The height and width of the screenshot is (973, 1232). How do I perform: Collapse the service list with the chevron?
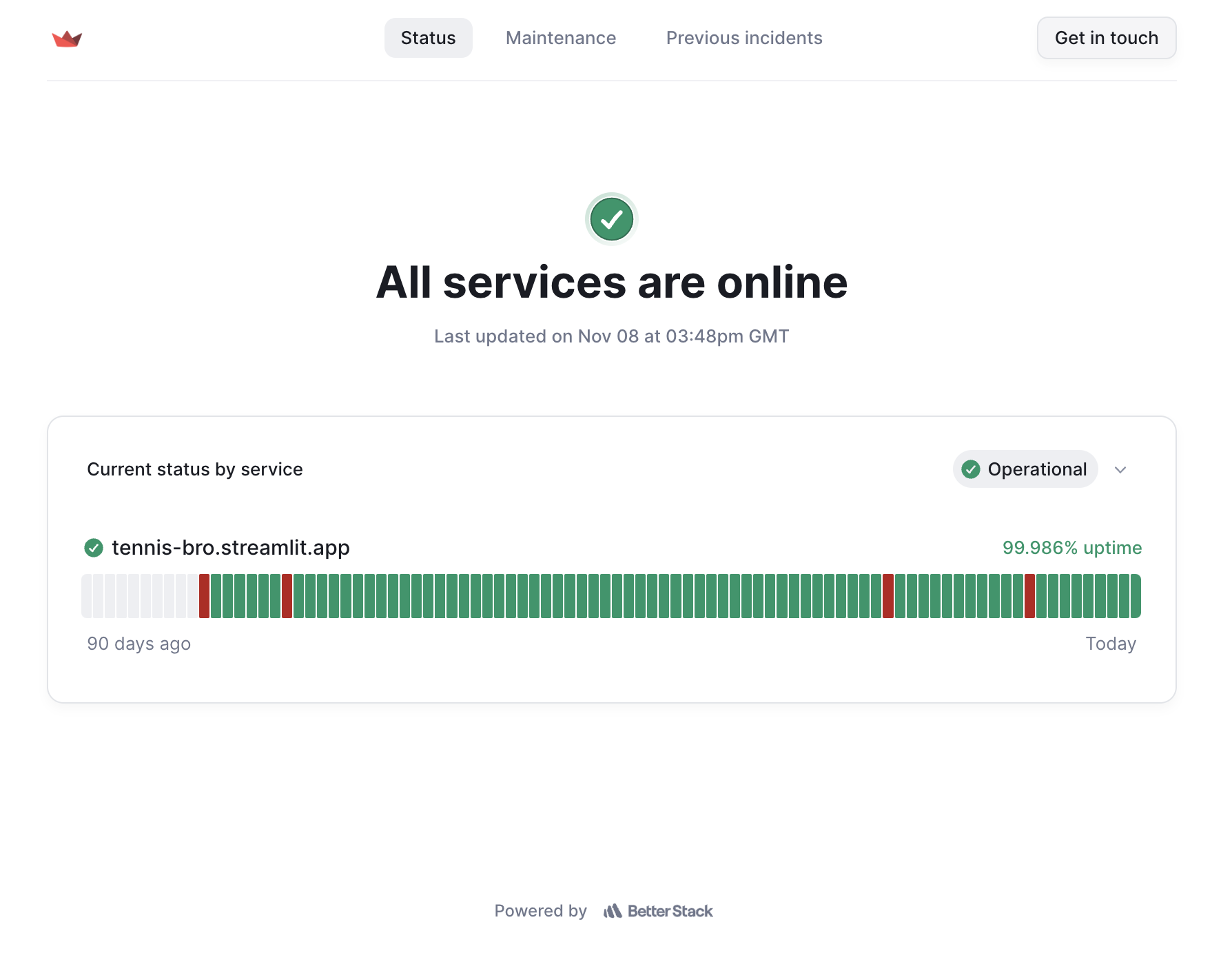pyautogui.click(x=1120, y=470)
